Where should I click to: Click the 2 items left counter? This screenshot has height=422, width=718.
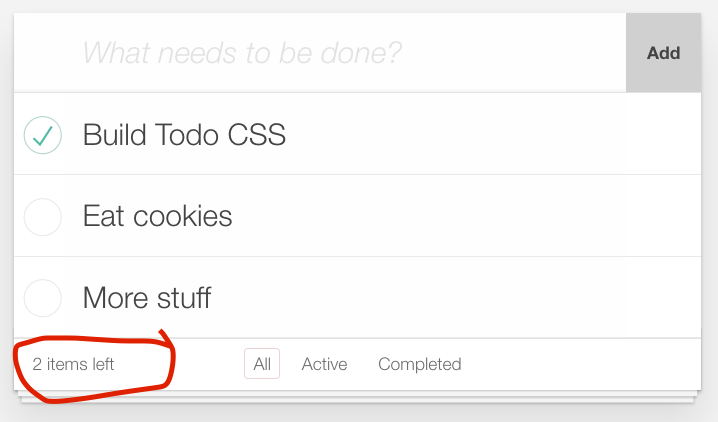click(73, 364)
